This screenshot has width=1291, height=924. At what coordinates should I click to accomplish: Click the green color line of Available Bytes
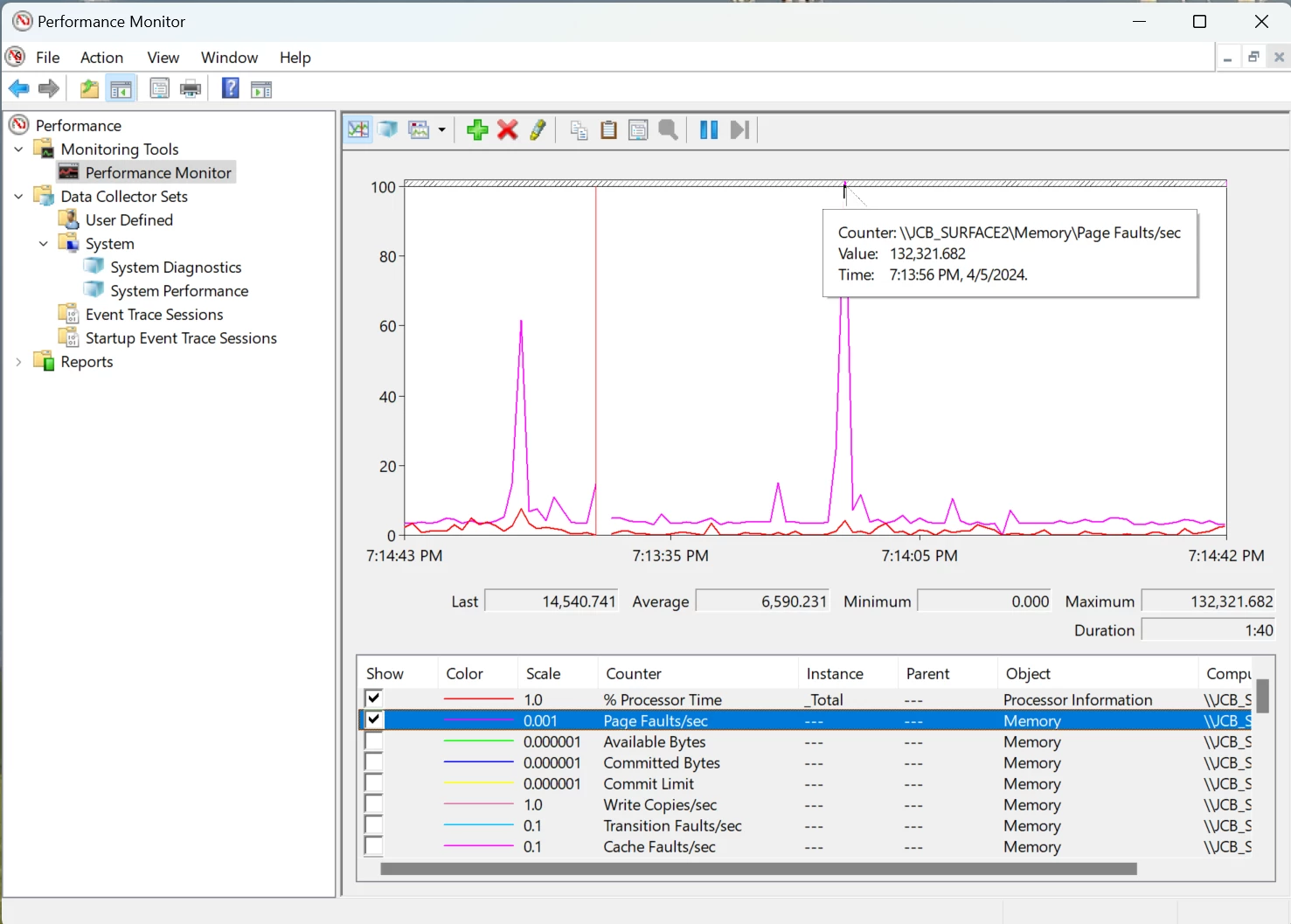coord(478,741)
